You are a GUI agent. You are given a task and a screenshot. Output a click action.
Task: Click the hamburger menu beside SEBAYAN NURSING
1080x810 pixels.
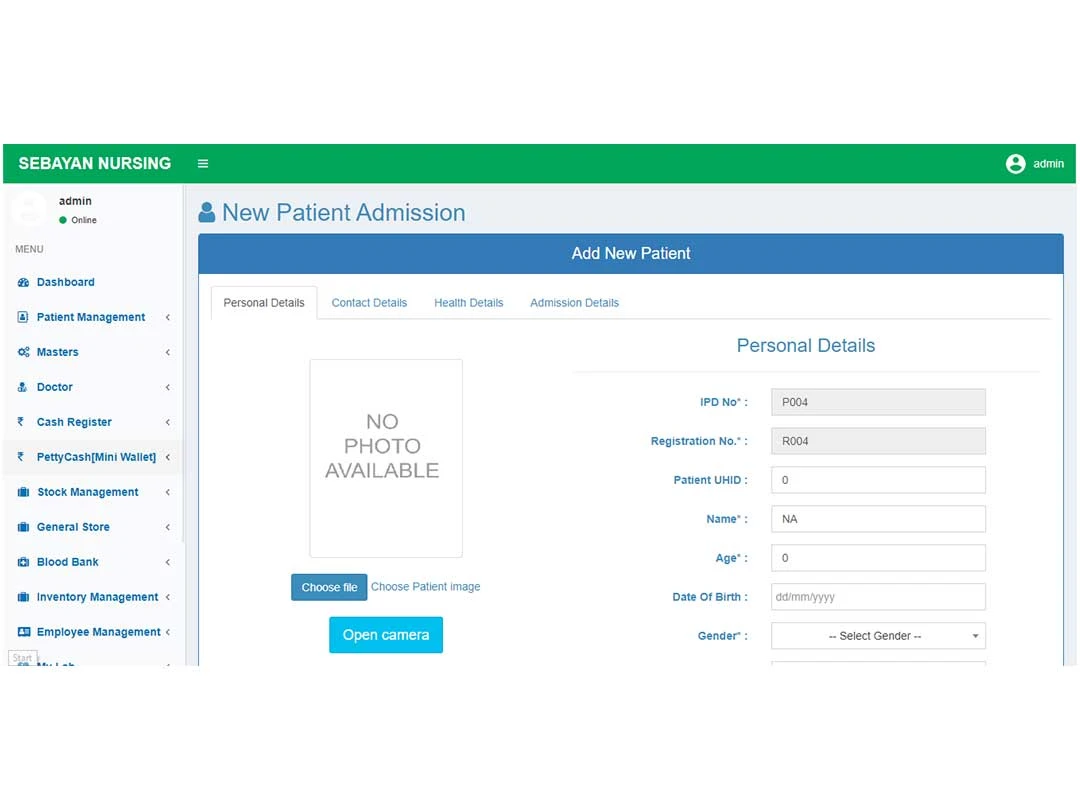tap(203, 163)
